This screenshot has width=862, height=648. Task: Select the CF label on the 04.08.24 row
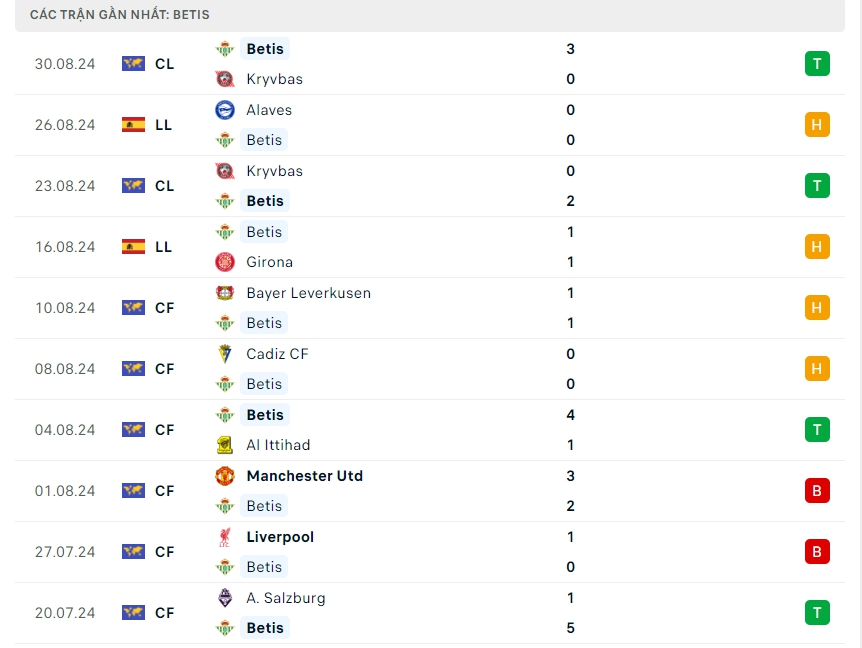(x=165, y=430)
